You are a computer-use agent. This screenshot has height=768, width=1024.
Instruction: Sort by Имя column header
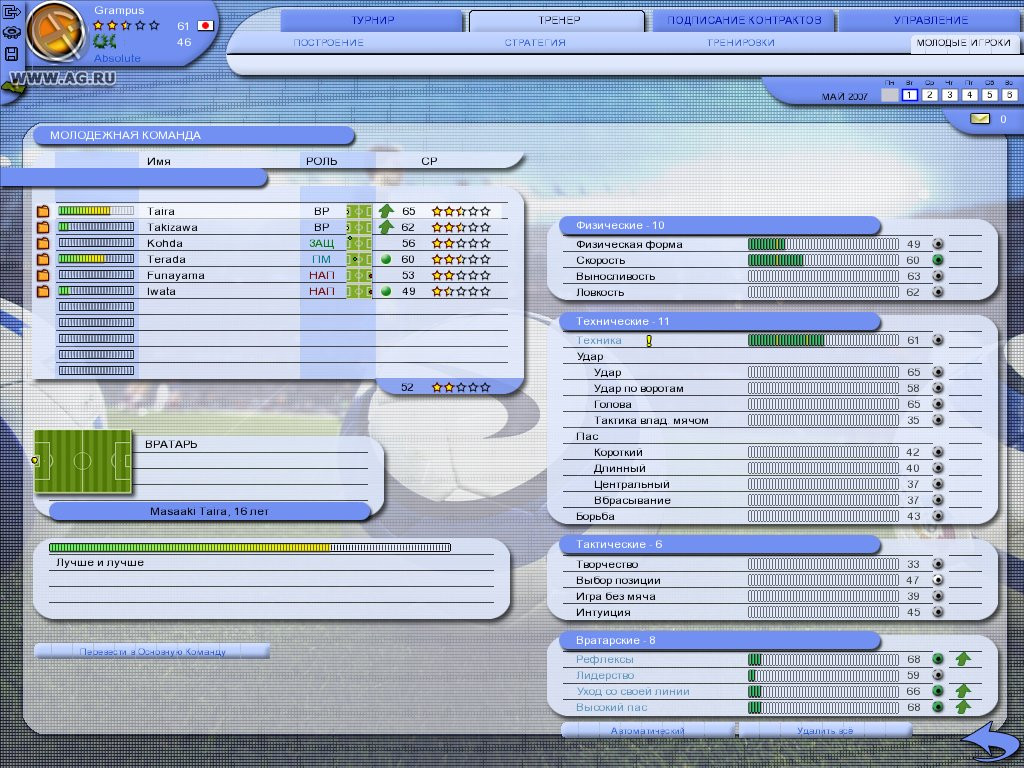click(x=159, y=161)
